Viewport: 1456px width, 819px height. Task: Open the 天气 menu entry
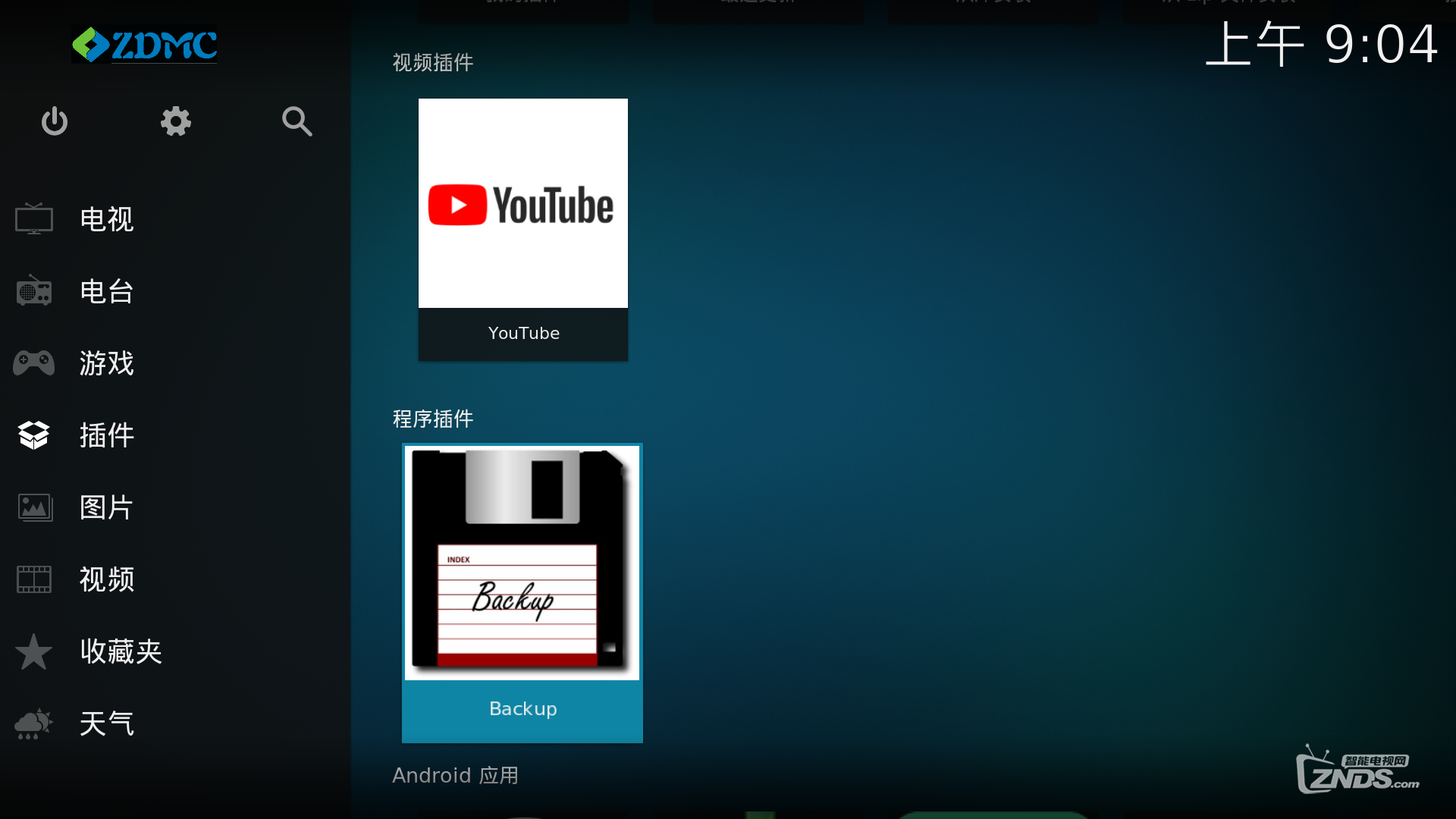click(x=107, y=723)
